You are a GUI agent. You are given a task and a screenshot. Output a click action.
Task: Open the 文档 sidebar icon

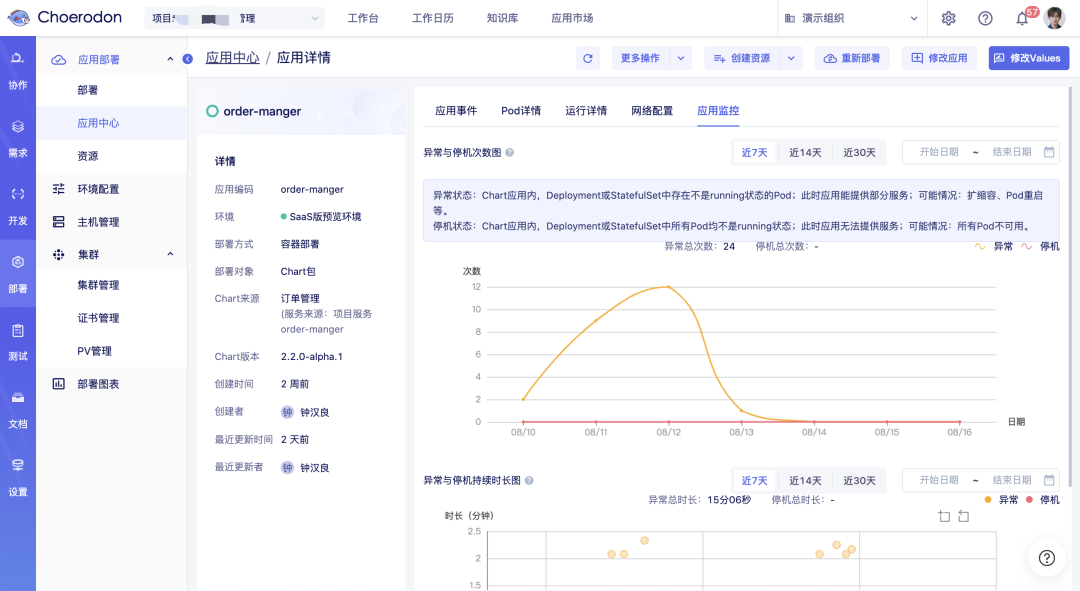pos(18,410)
